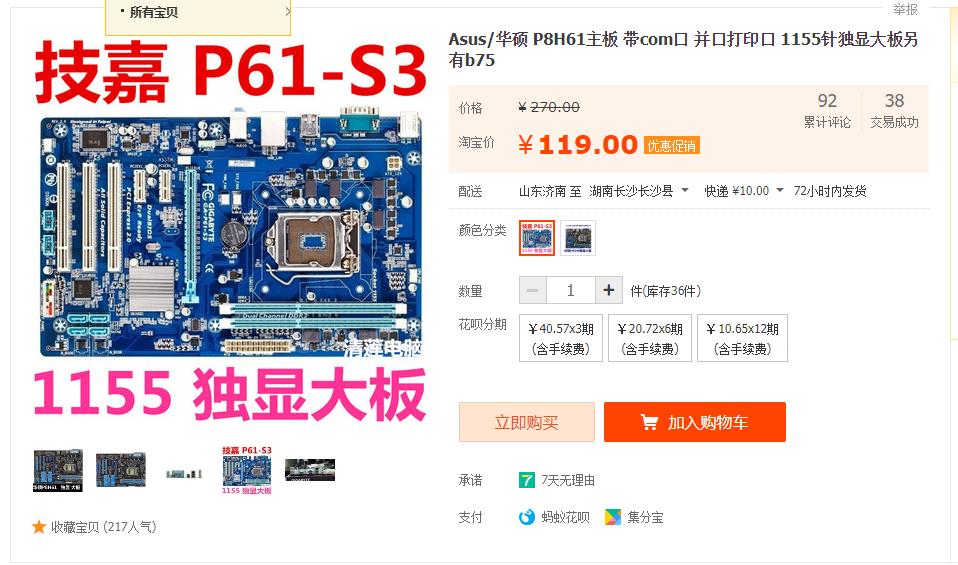Choose the ¥10.65x12期 installment plan
Image resolution: width=958 pixels, height=565 pixels.
742,338
